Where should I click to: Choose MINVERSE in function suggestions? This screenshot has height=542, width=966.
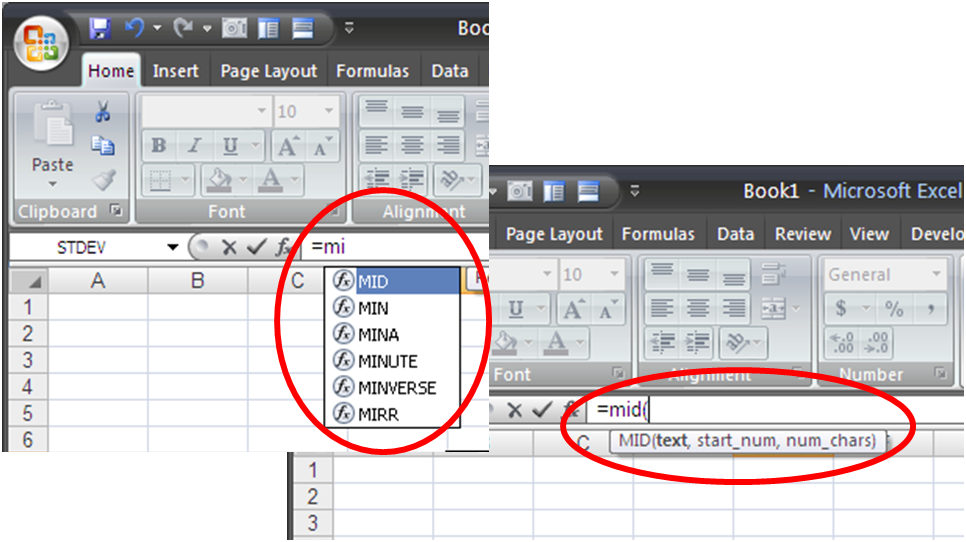pos(392,387)
